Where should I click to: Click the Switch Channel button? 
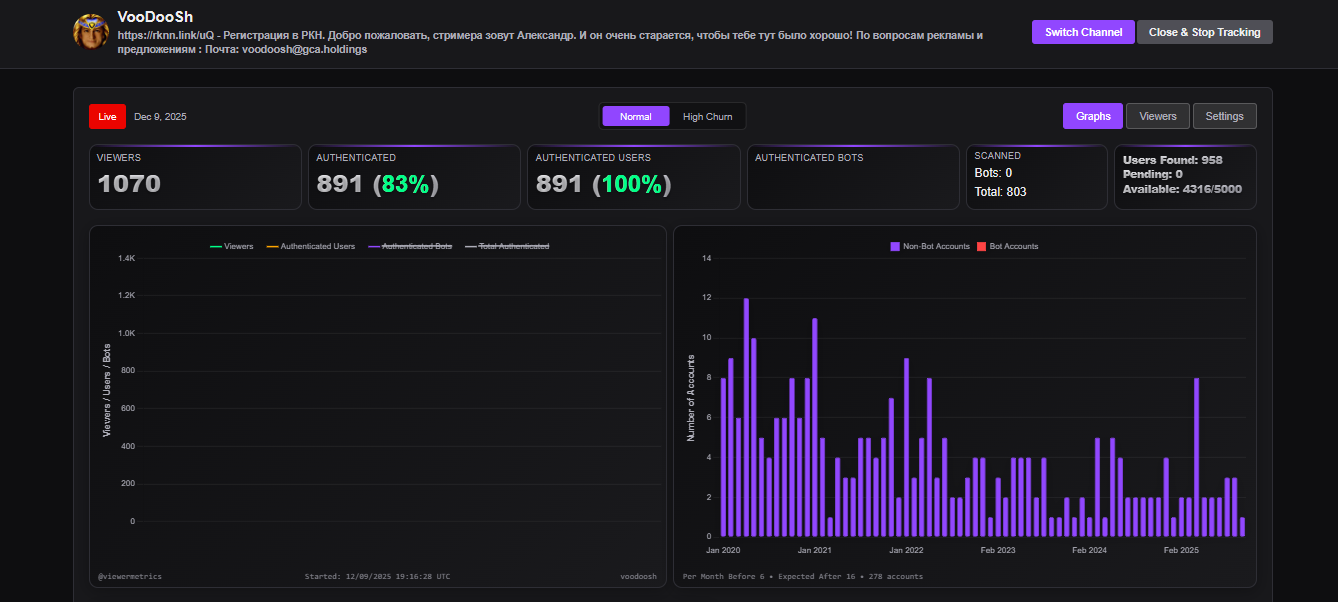coord(1083,32)
